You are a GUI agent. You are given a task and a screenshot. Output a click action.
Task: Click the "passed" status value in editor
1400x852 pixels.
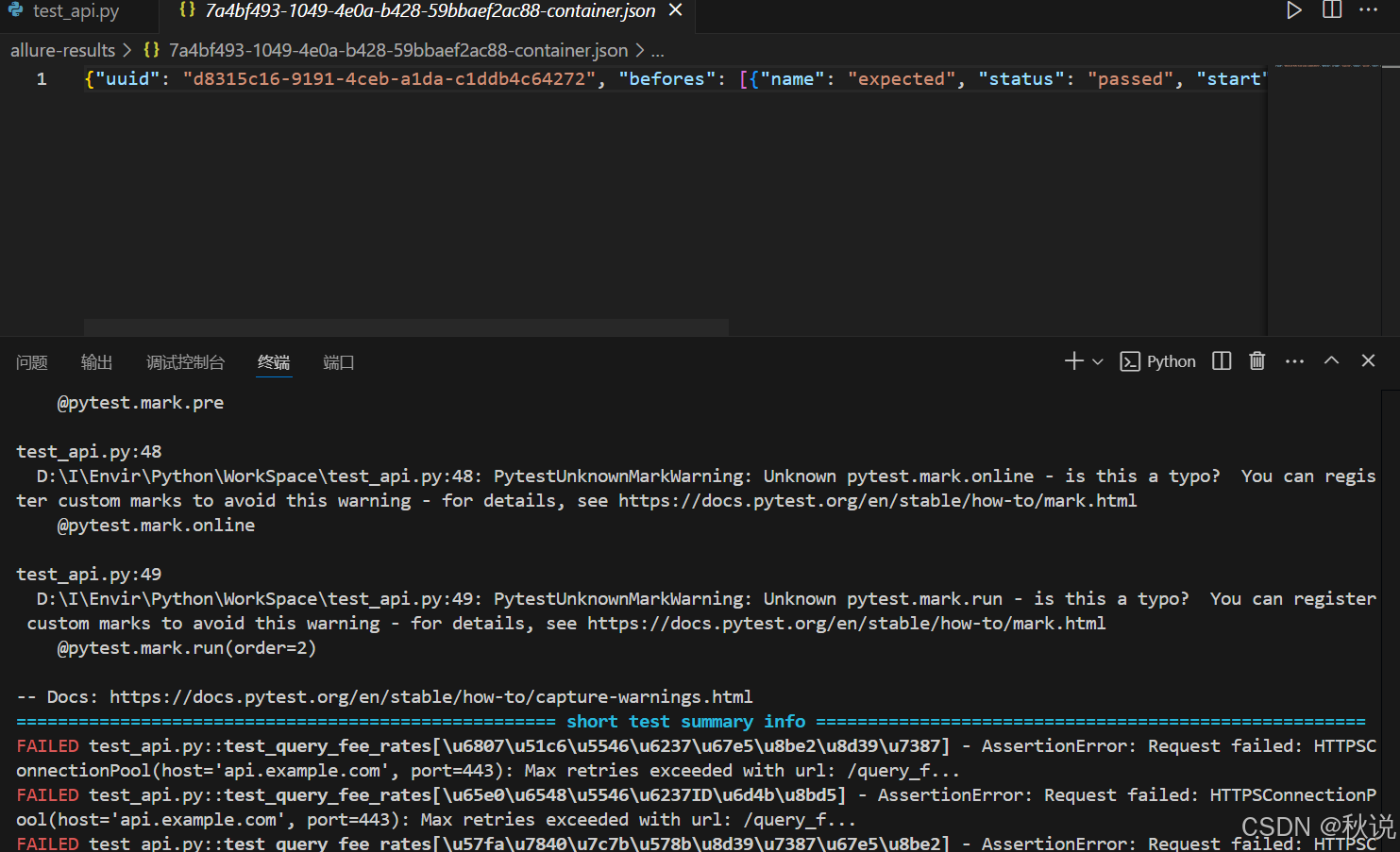point(1130,79)
